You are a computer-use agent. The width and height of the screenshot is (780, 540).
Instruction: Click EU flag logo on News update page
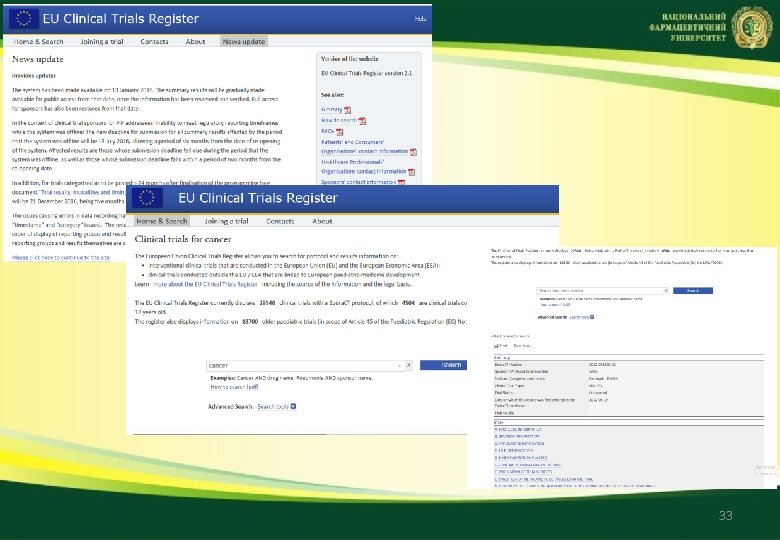click(23, 19)
